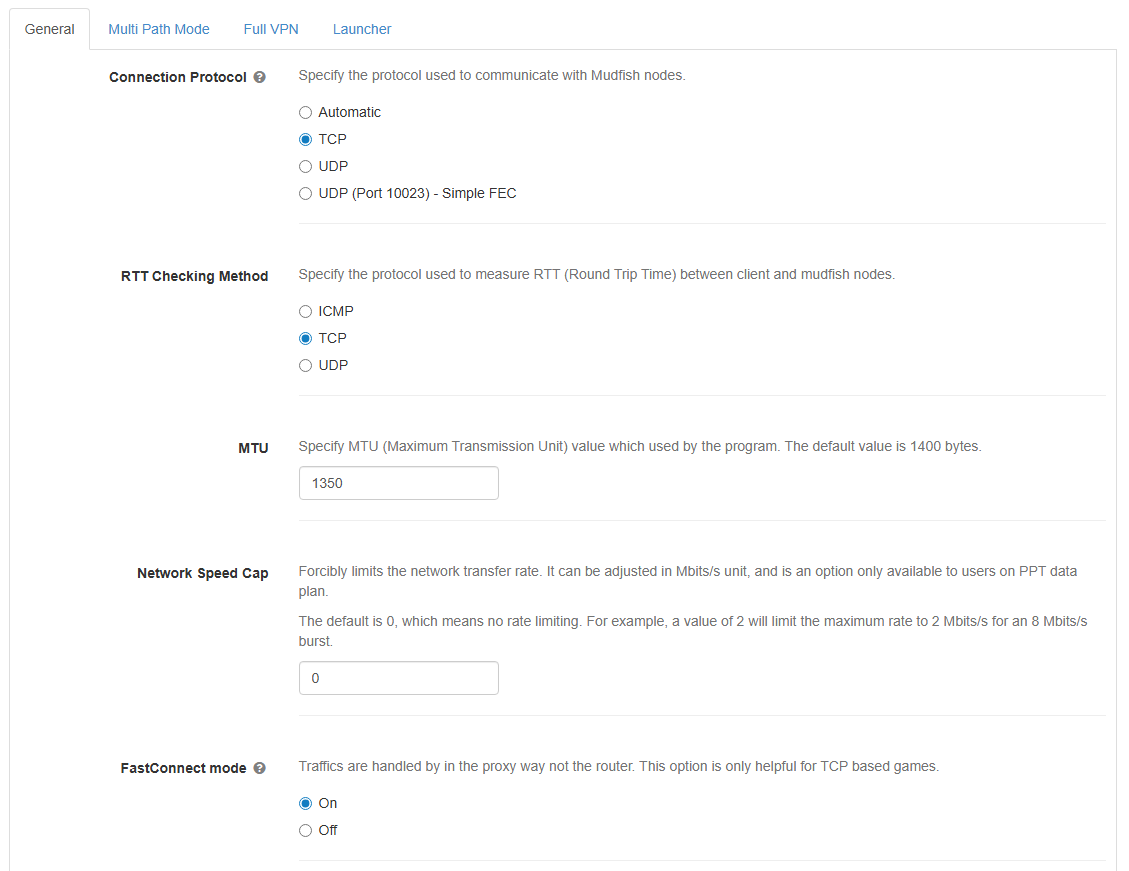Image resolution: width=1129 pixels, height=871 pixels.
Task: Open the Launcher tab
Action: coord(362,30)
